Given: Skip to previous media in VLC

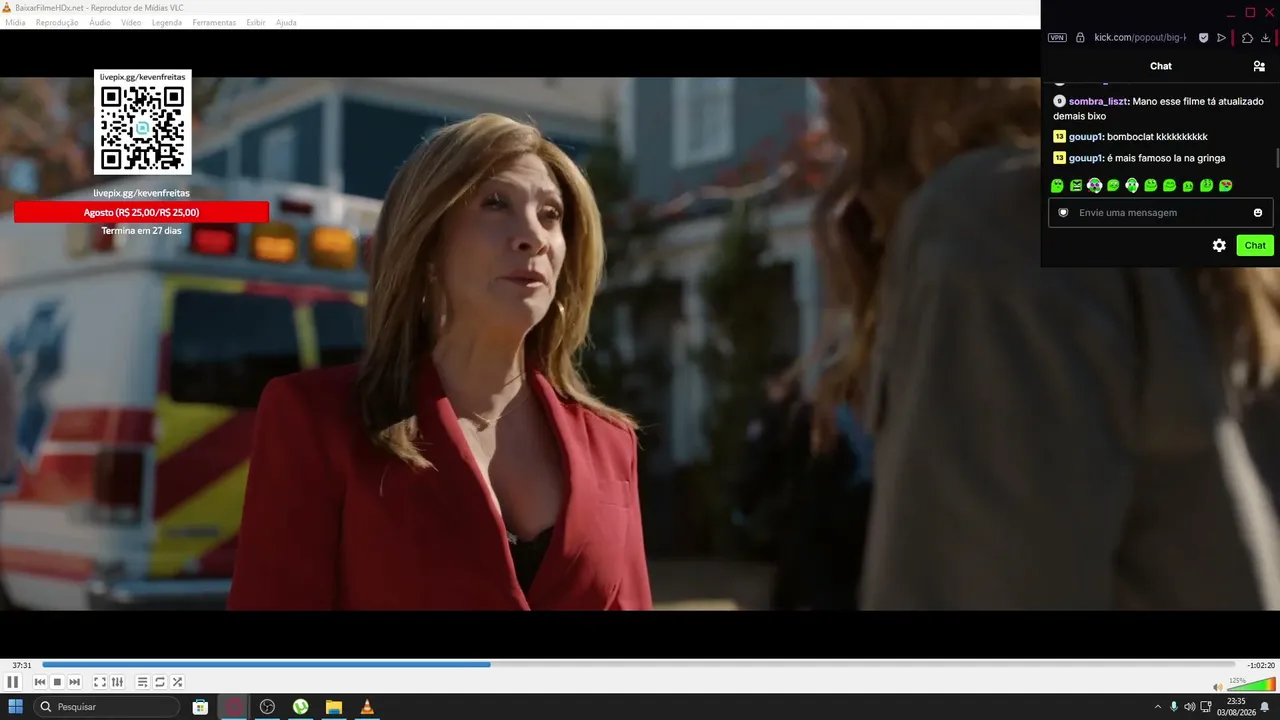Looking at the screenshot, I should 40,682.
